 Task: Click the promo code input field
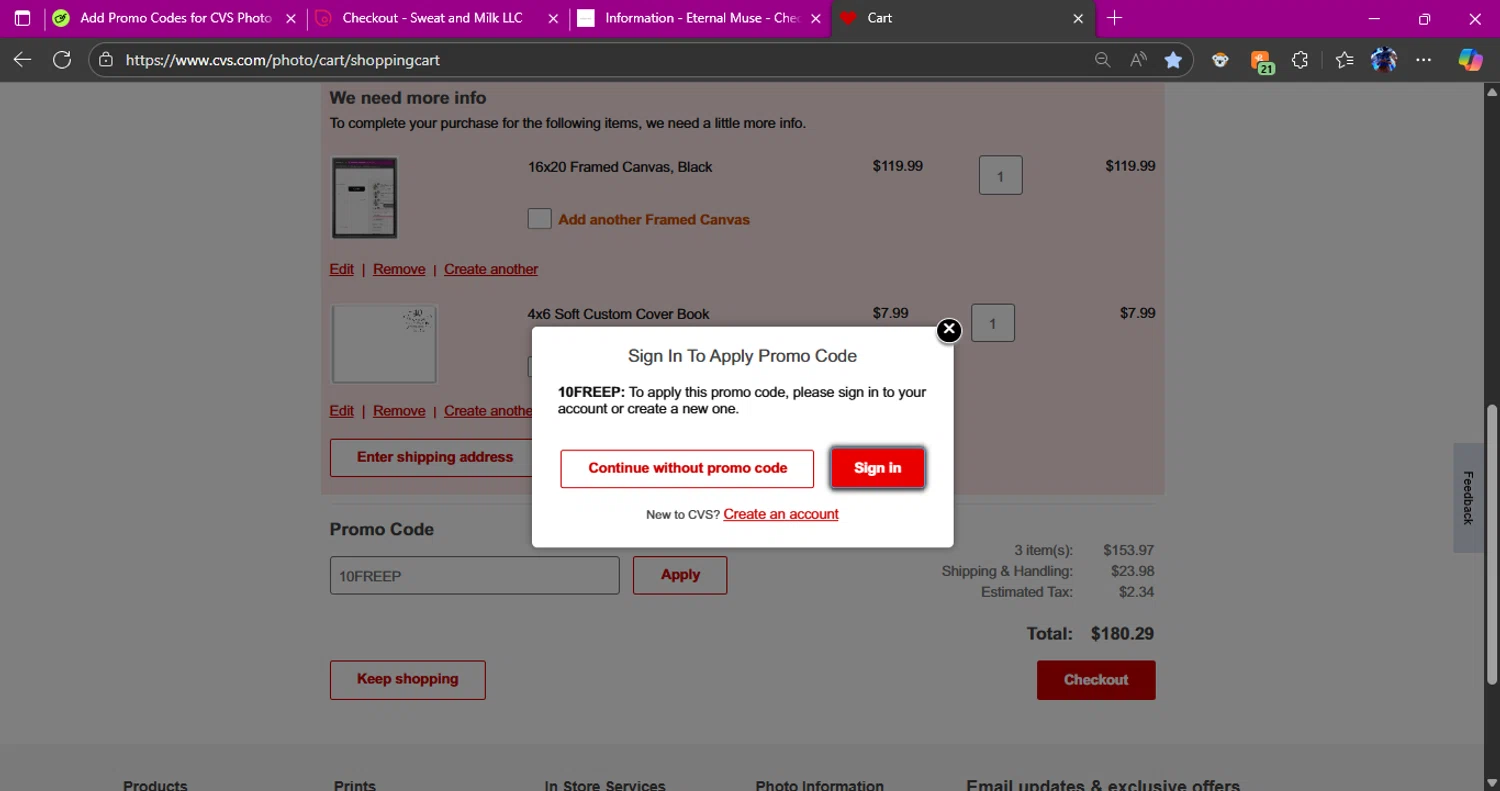tap(474, 576)
